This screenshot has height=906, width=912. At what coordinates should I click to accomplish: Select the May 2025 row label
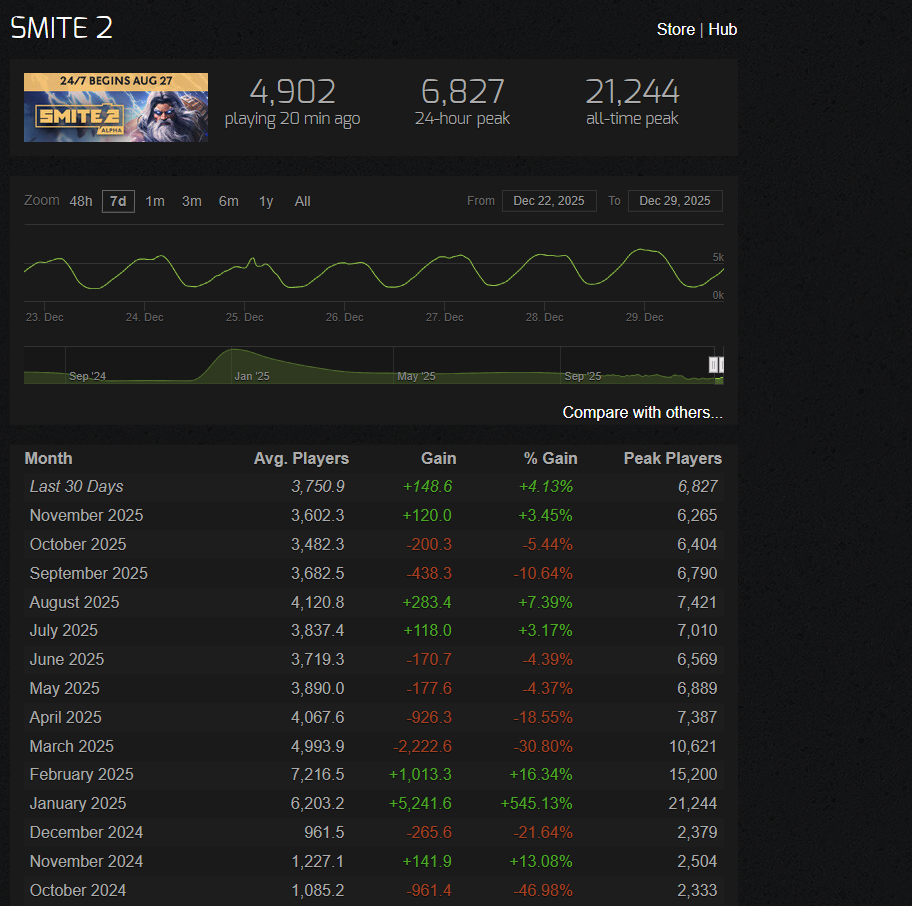click(x=64, y=689)
